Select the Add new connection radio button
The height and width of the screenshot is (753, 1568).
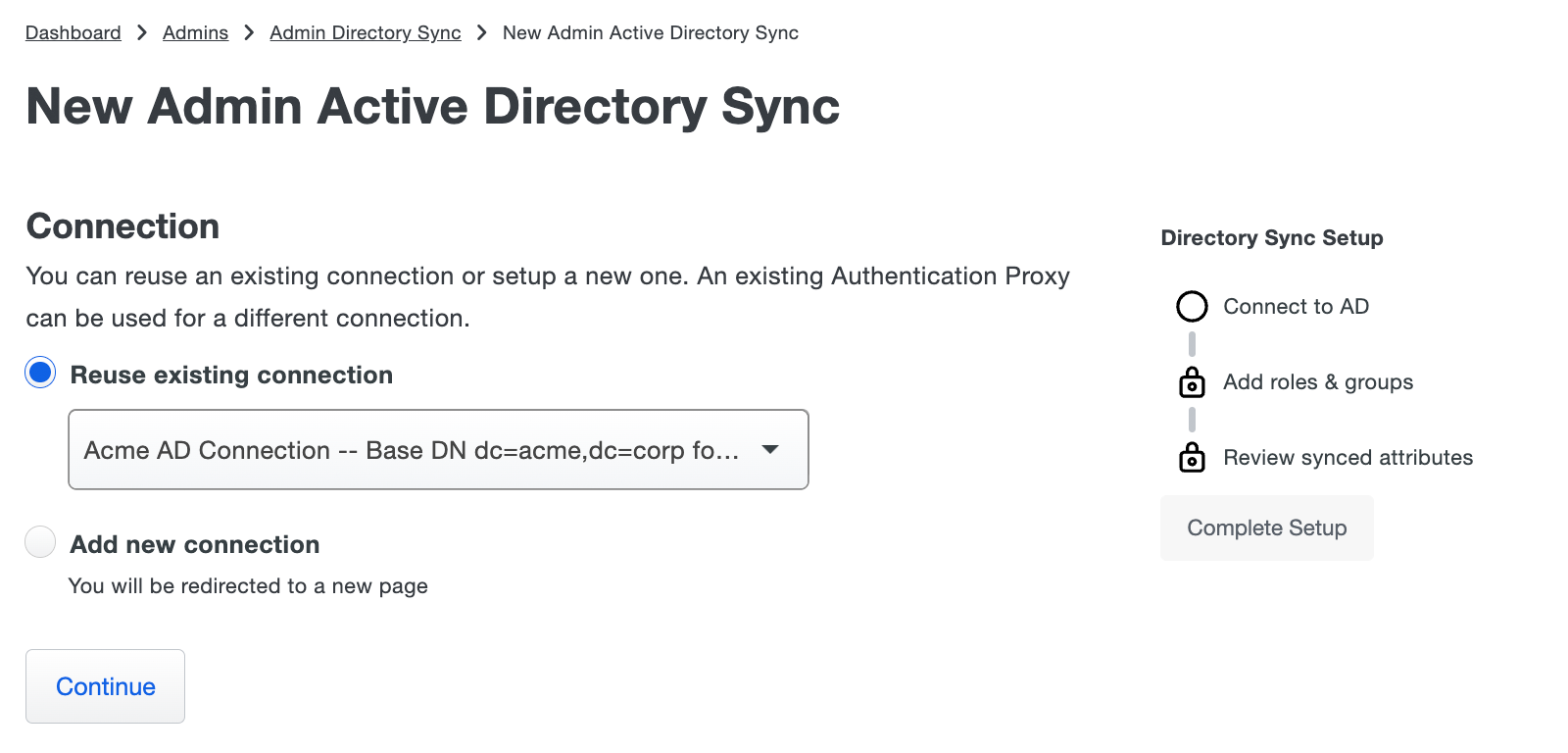(39, 541)
